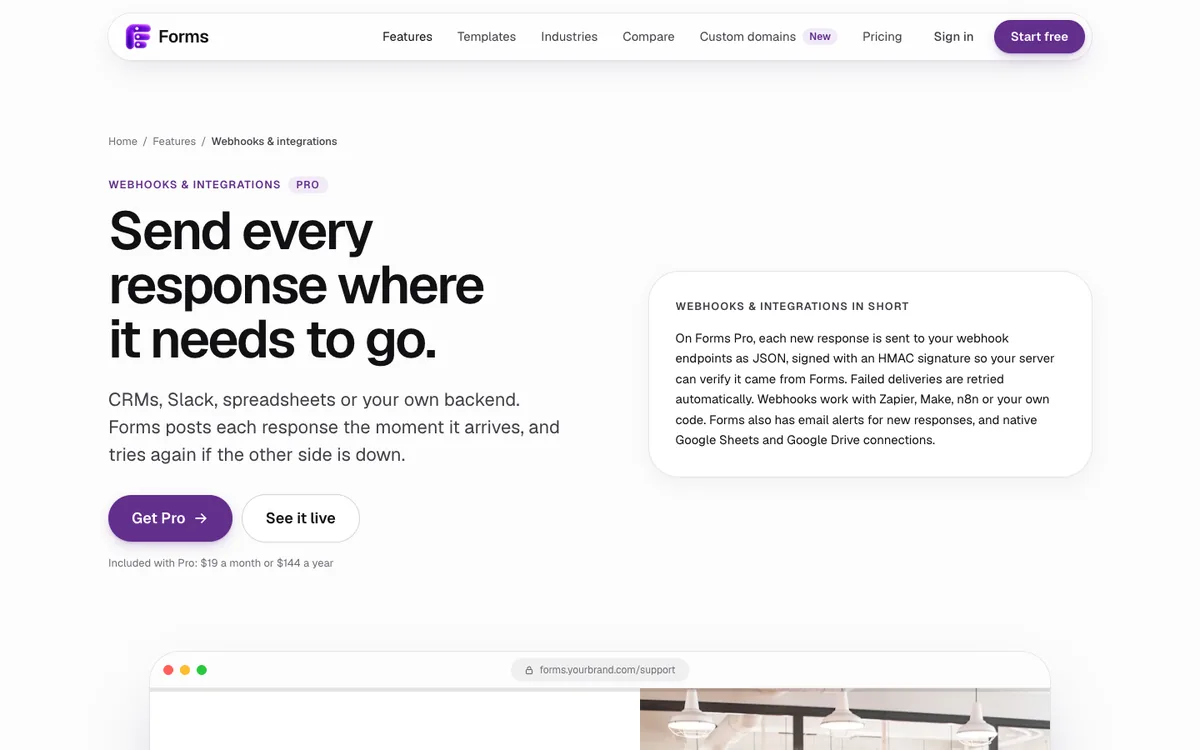This screenshot has height=750, width=1200.
Task: Click the New badge next to Custom domains
Action: [x=820, y=37]
